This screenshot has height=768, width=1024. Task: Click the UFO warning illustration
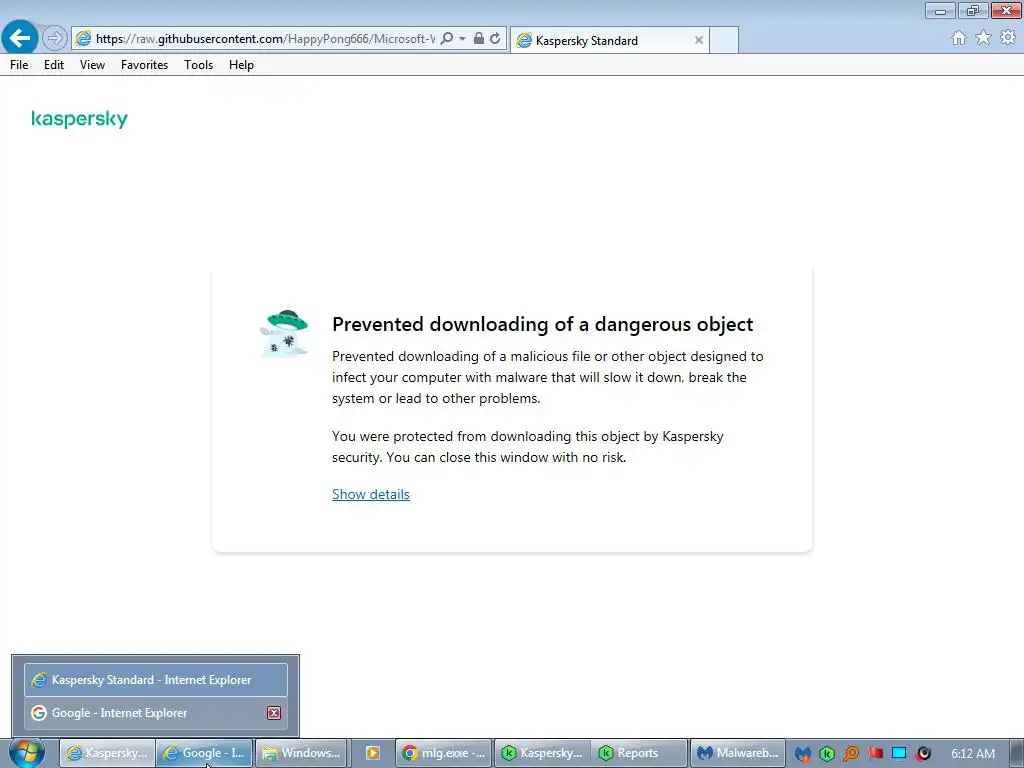[284, 334]
